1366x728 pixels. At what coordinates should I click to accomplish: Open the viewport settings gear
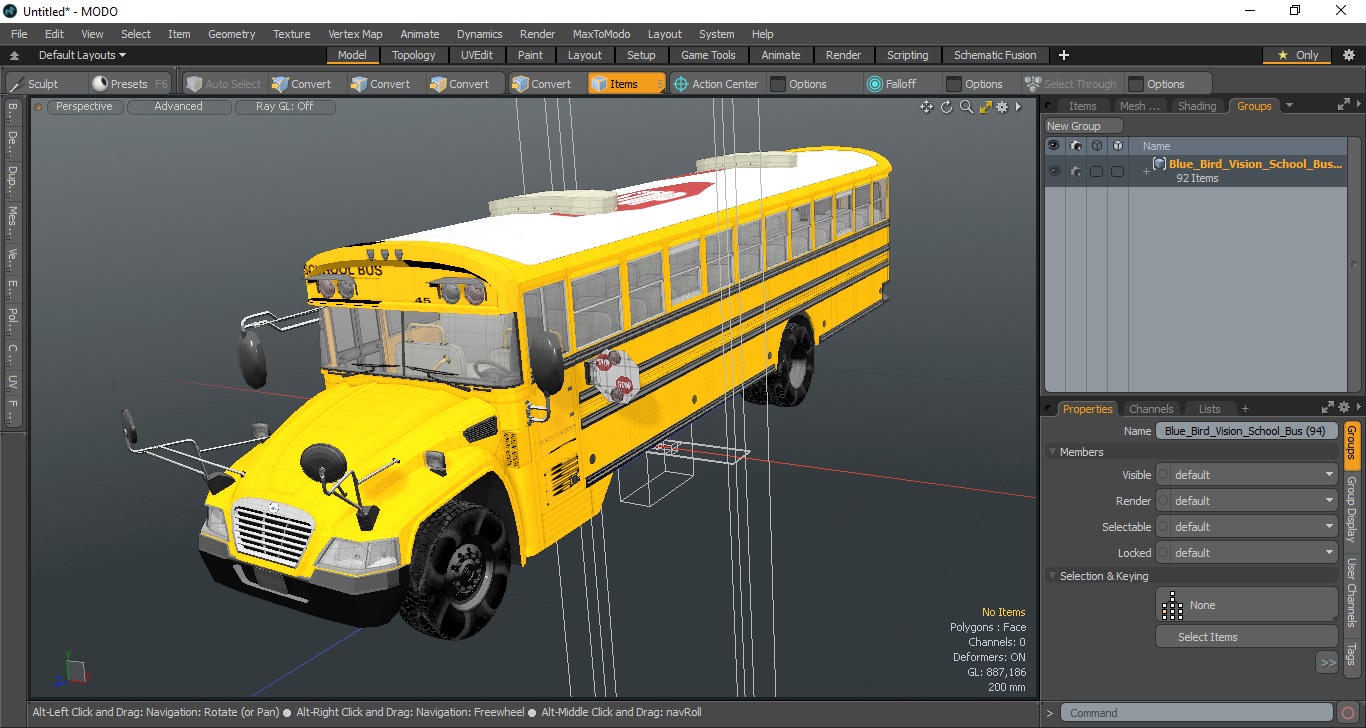1002,107
